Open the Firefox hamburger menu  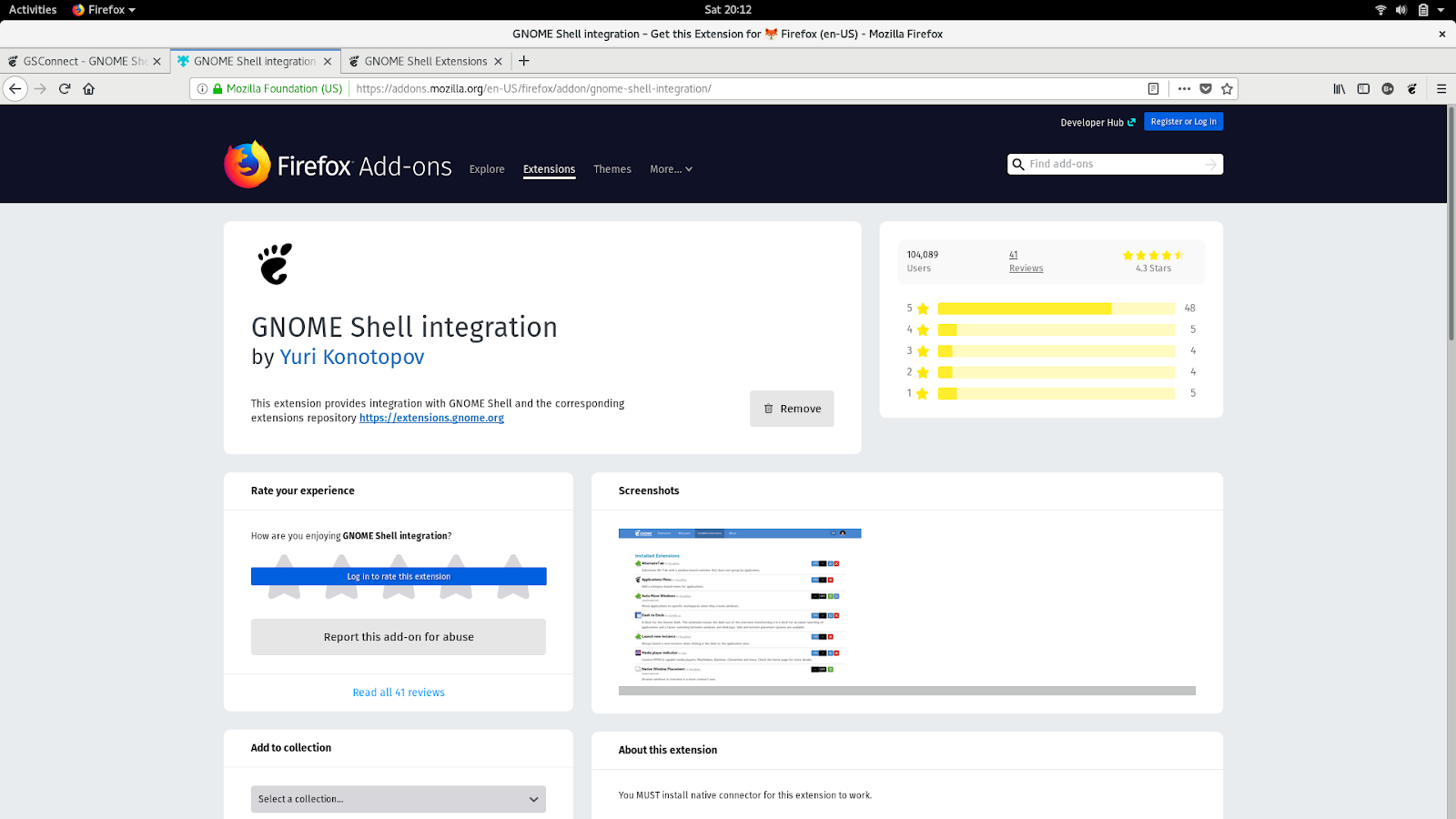(x=1441, y=88)
